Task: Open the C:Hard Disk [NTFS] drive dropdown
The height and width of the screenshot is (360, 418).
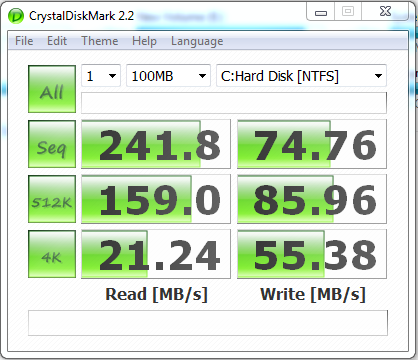Action: point(301,76)
